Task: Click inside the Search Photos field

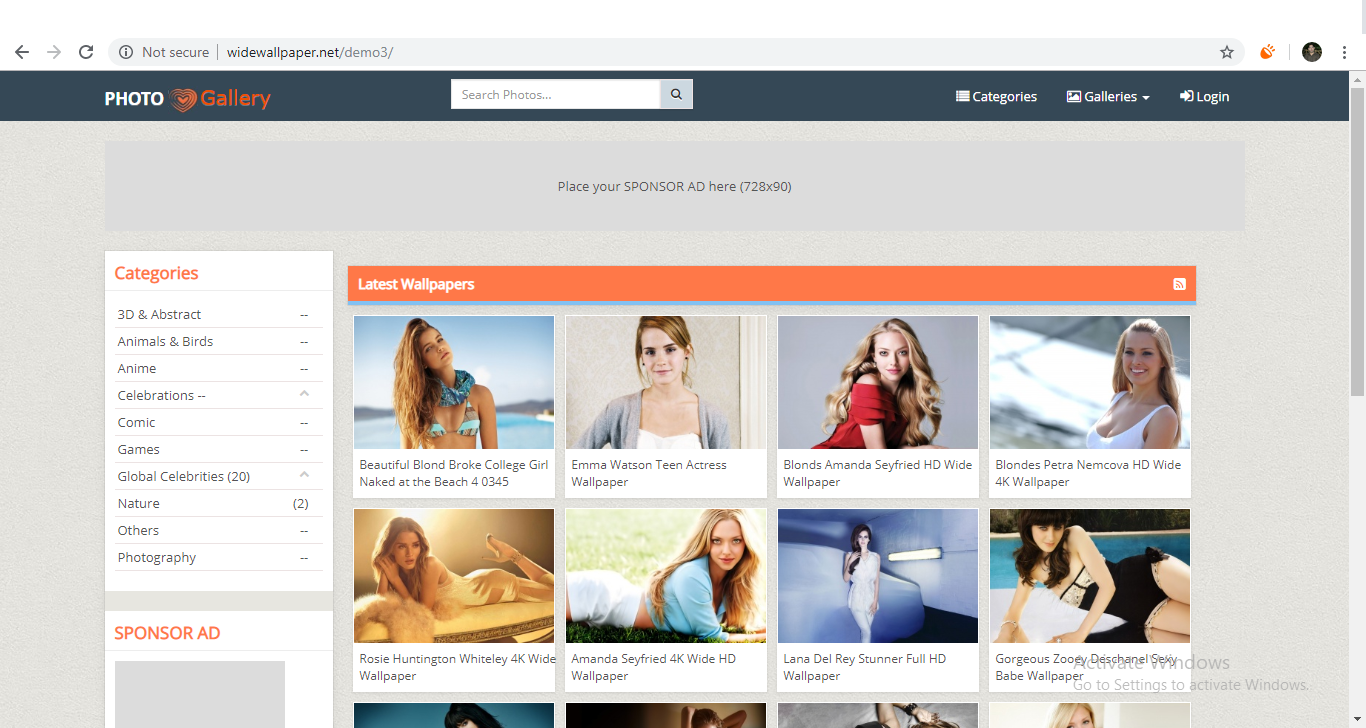Action: click(555, 93)
